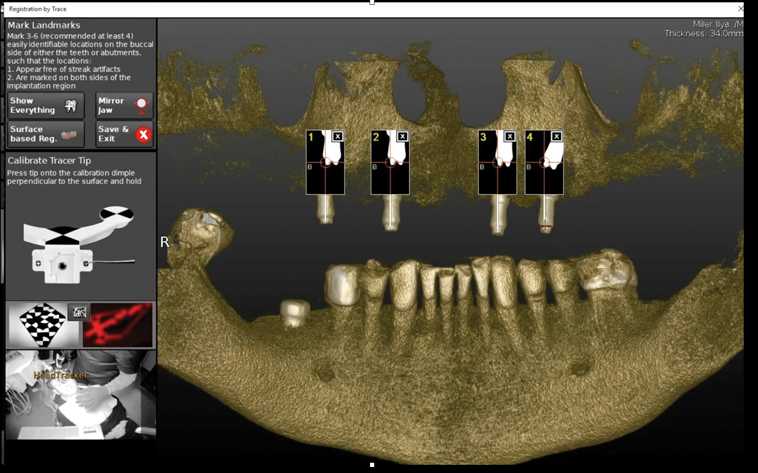Remove landmark 4 with its X icon
This screenshot has height=473, width=758.
click(x=557, y=136)
